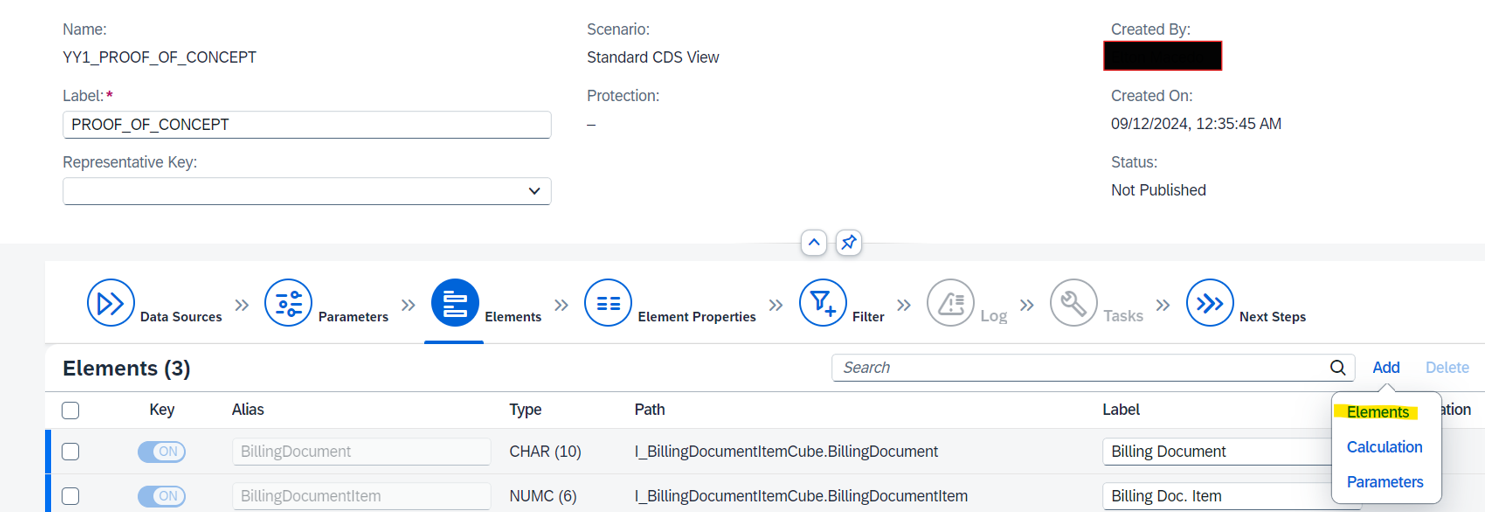Expand the Representative Key dropdown

307,191
